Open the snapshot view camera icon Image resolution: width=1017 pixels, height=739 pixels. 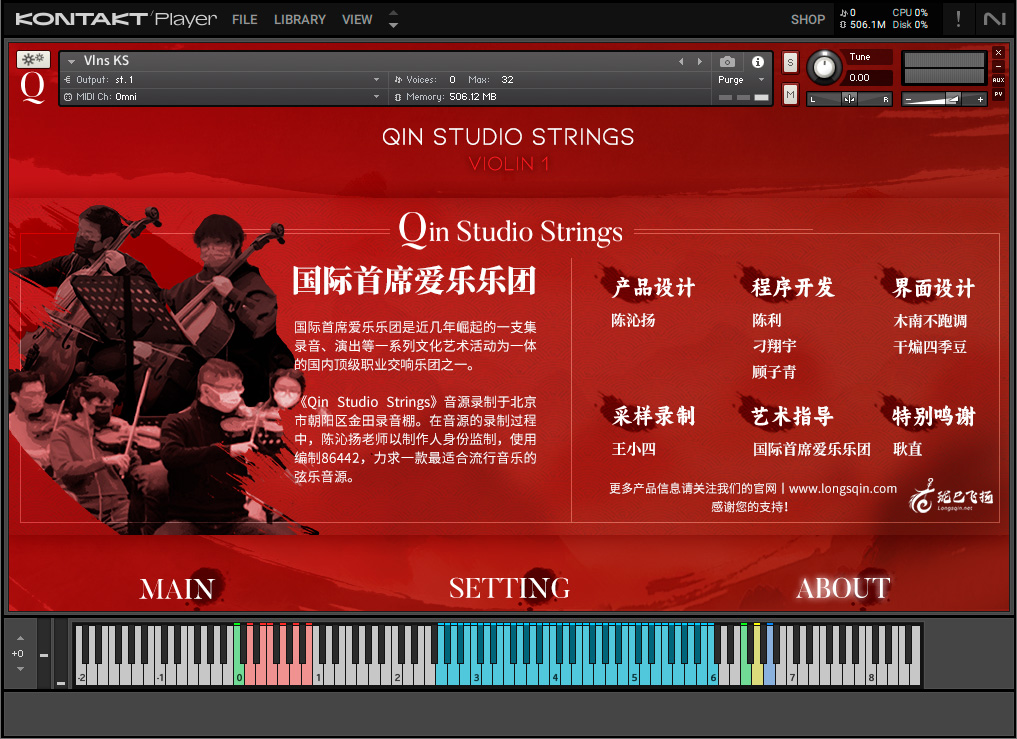[728, 62]
